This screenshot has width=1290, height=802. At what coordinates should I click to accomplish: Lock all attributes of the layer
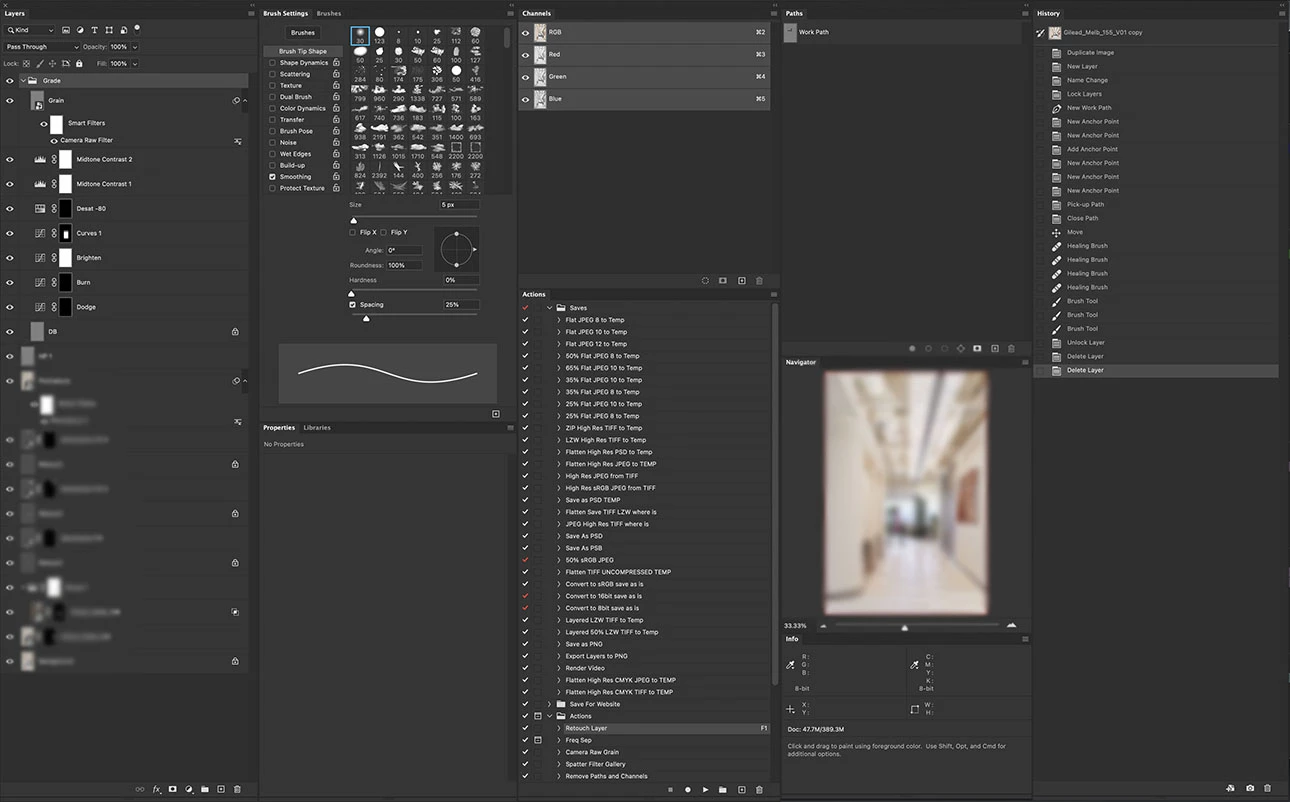pos(79,64)
